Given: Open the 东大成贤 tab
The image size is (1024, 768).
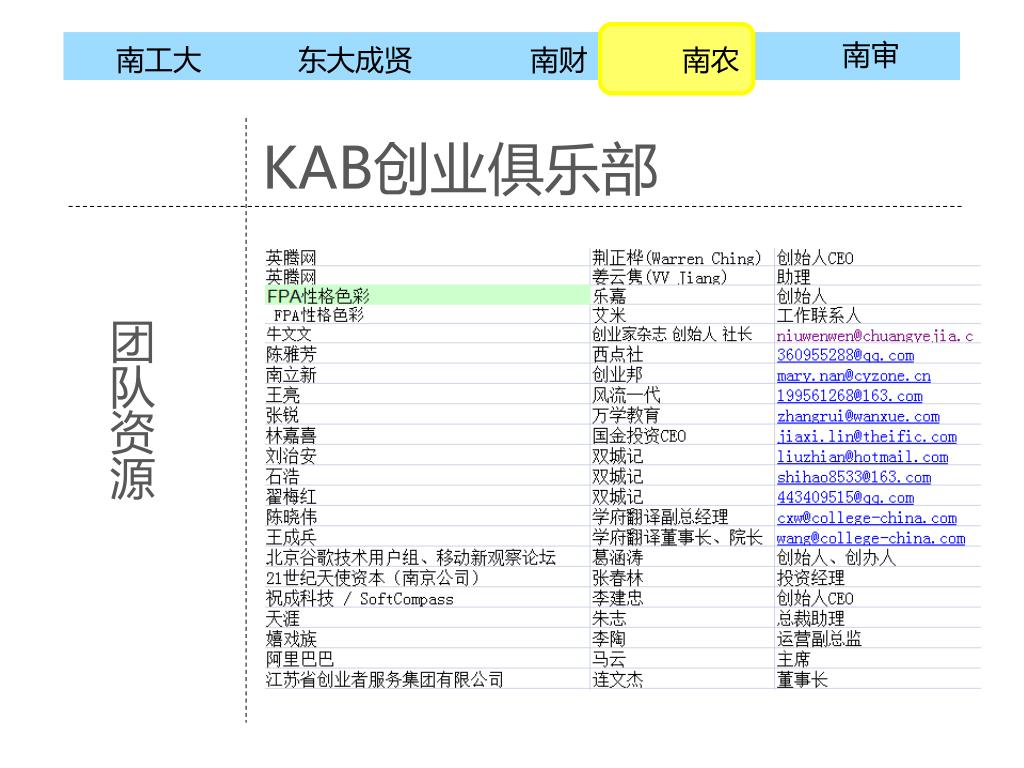Looking at the screenshot, I should point(355,60).
